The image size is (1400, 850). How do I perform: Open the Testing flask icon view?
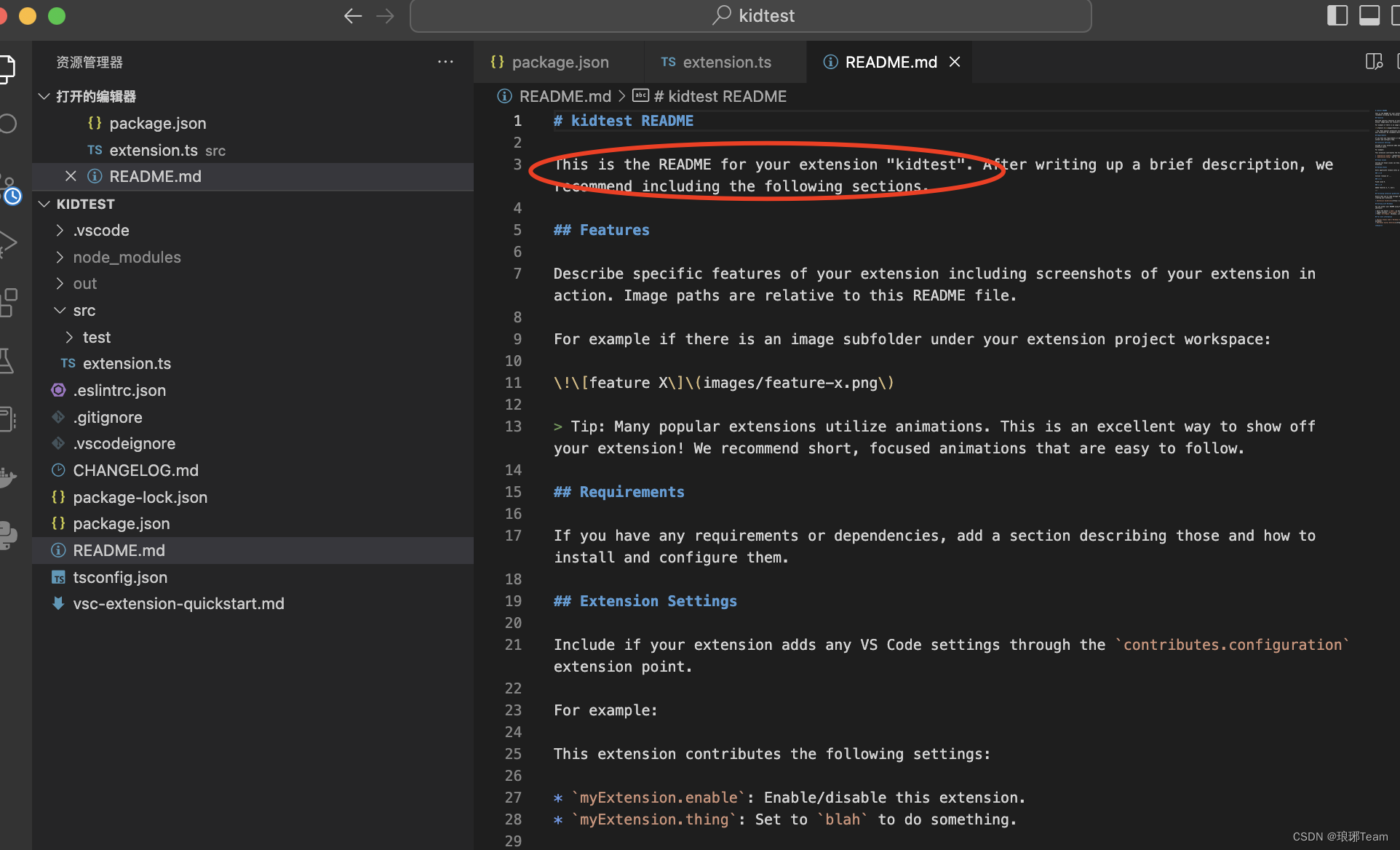[7, 361]
